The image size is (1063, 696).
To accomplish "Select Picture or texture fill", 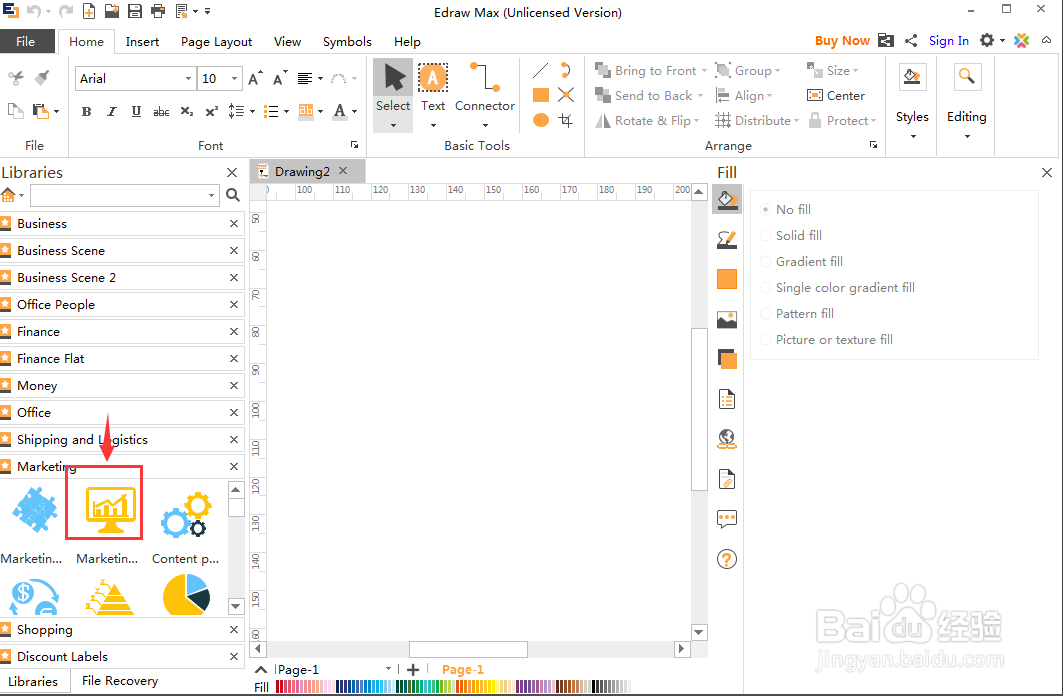I will point(826,340).
